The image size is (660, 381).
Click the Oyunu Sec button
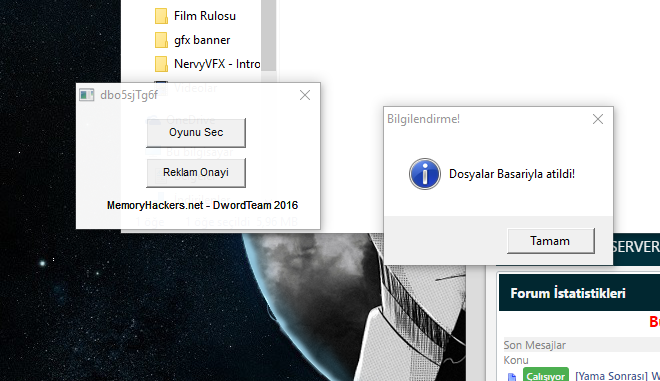click(196, 133)
